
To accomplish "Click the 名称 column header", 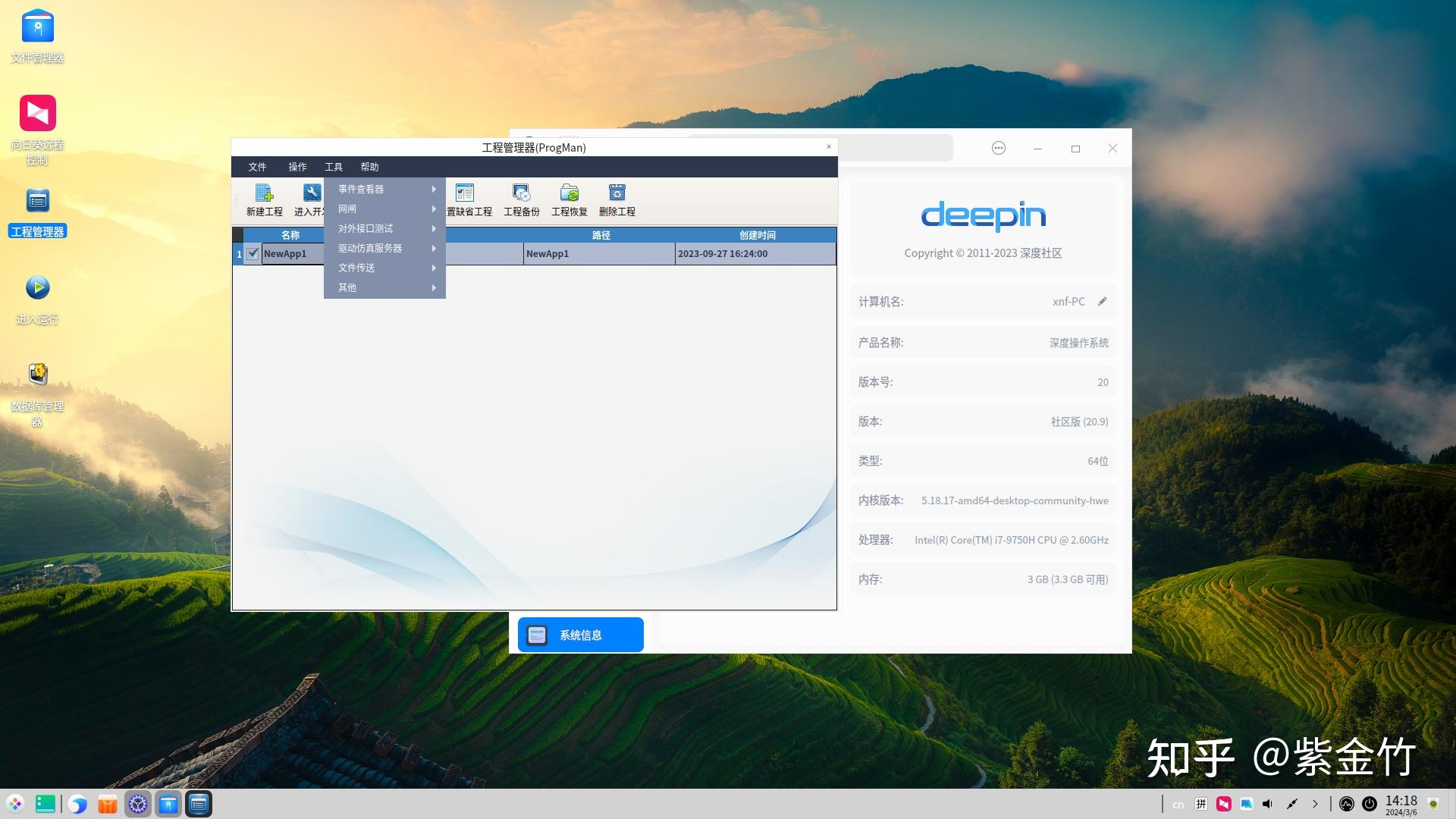I will pos(290,235).
